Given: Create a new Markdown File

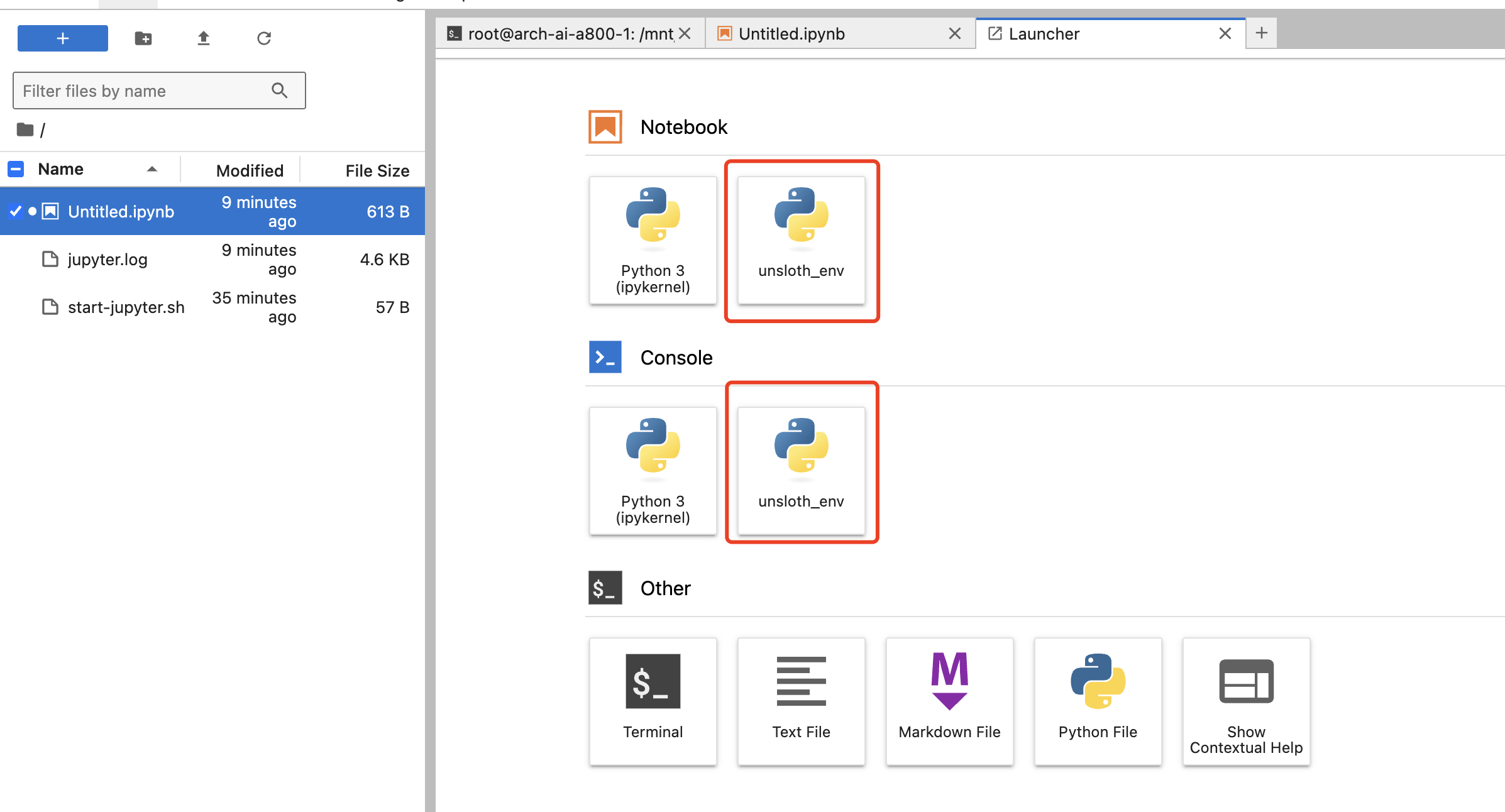Looking at the screenshot, I should pos(949,701).
